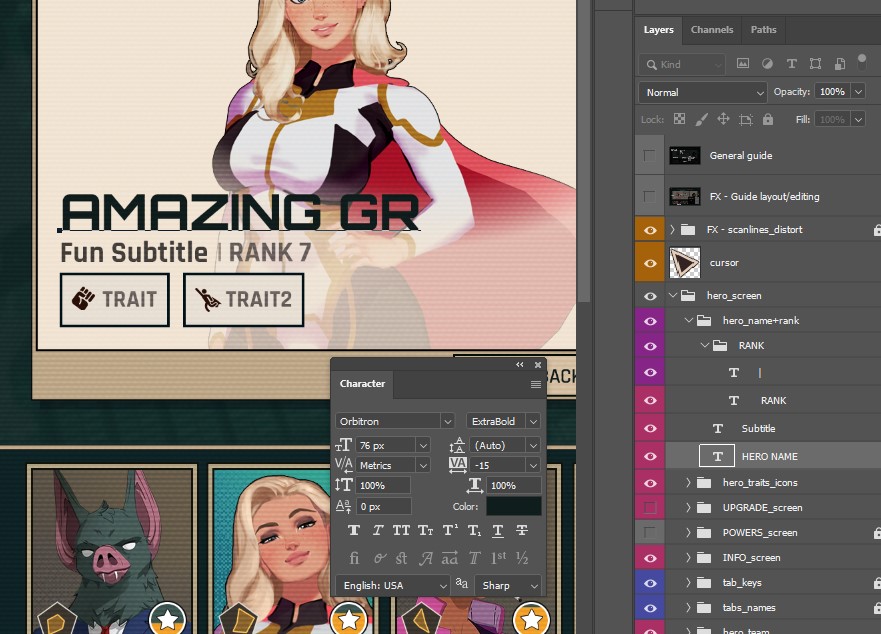
Task: Show the POWERS_screen group
Action: 649,532
